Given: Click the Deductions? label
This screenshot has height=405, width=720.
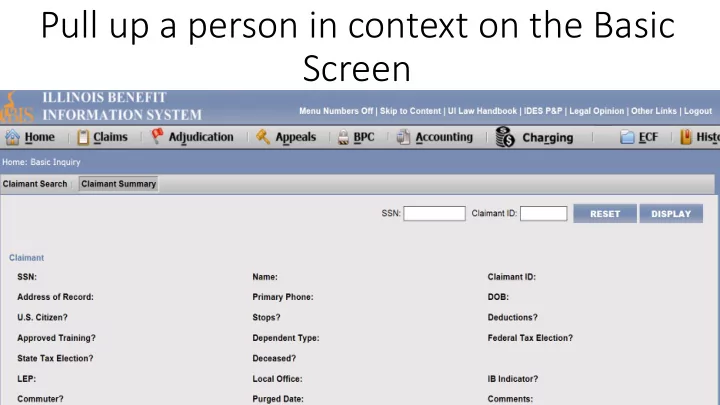Looking at the screenshot, I should tap(512, 317).
